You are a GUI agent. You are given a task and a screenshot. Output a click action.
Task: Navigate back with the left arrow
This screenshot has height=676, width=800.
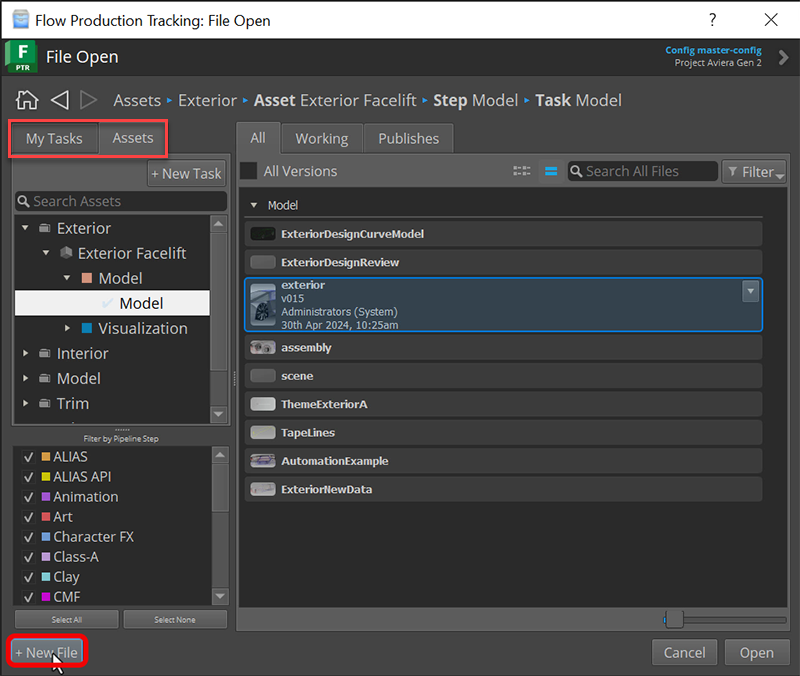click(60, 100)
